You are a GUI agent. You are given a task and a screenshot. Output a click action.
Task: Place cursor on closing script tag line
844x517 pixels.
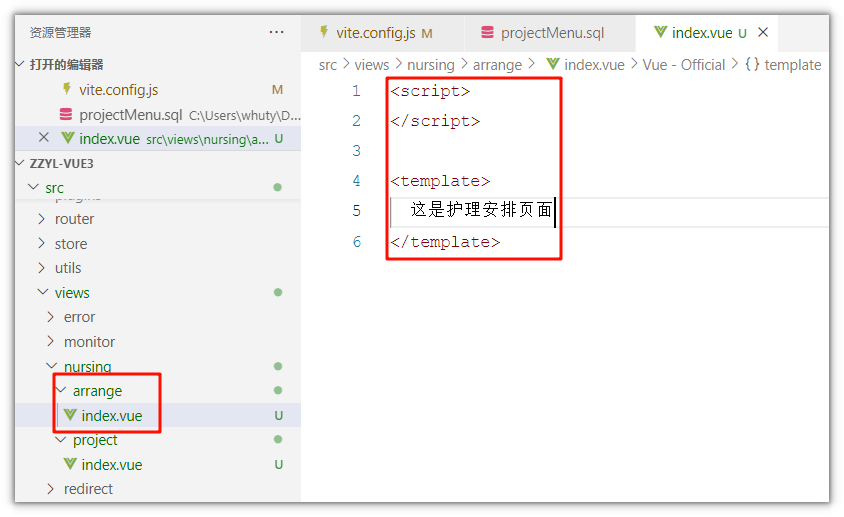pos(435,121)
